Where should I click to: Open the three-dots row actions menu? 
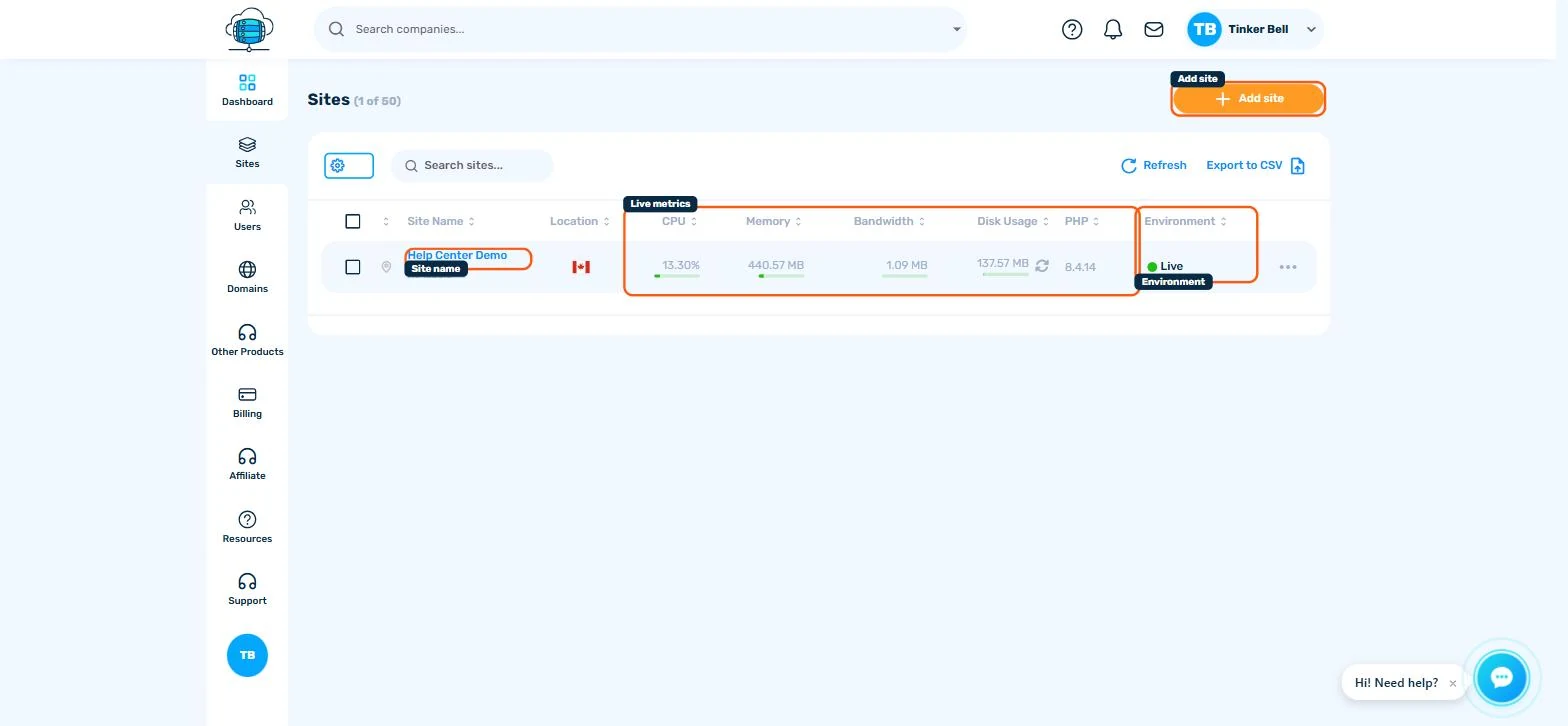point(1288,267)
